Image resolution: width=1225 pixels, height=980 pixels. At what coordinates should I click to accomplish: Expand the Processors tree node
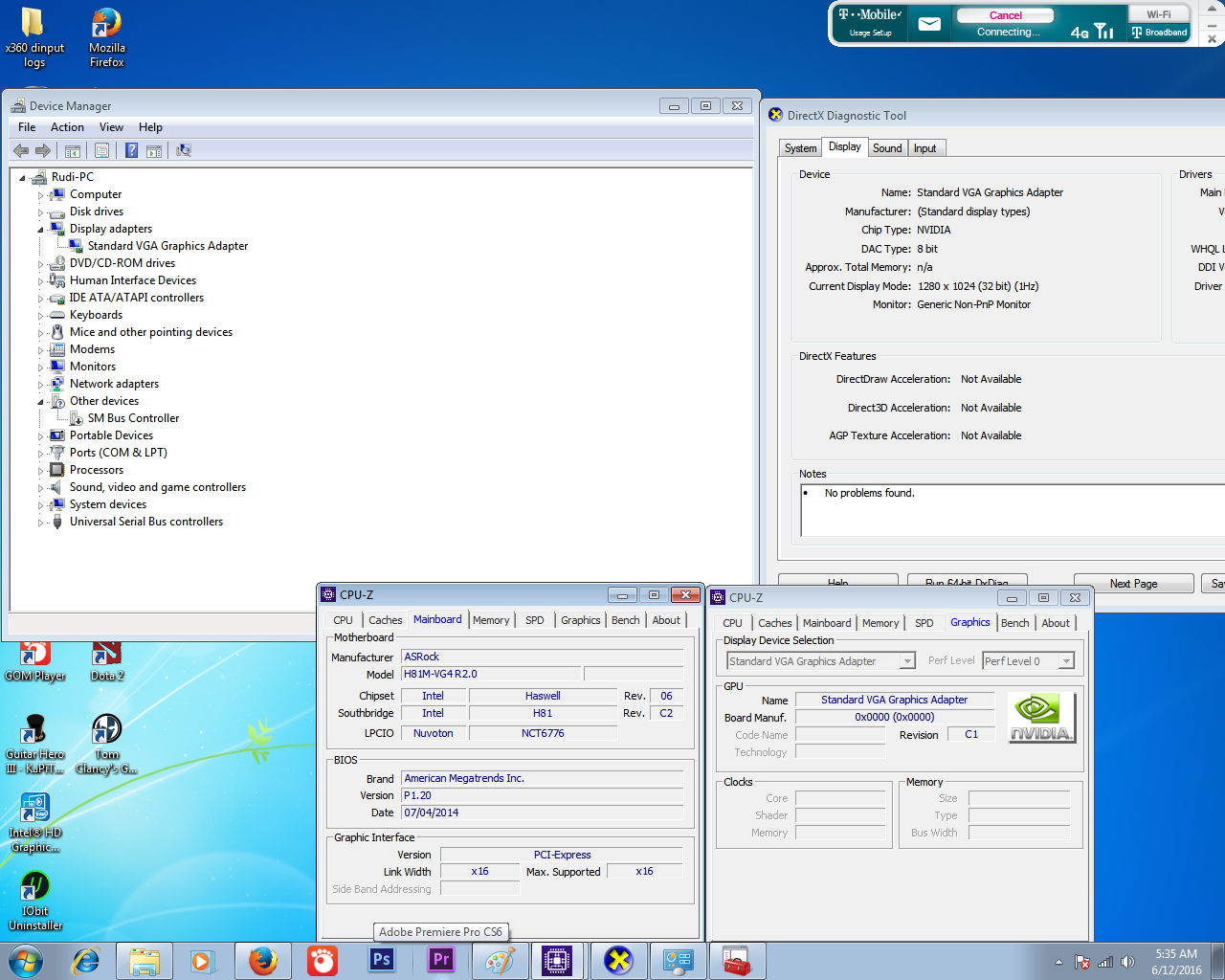(40, 471)
